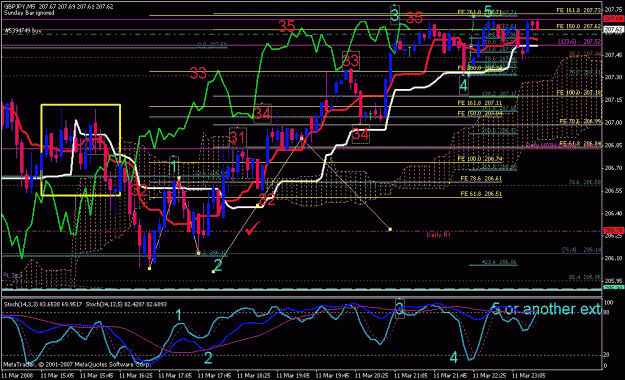Click cyan wave '1' label in price chart

(x=174, y=165)
